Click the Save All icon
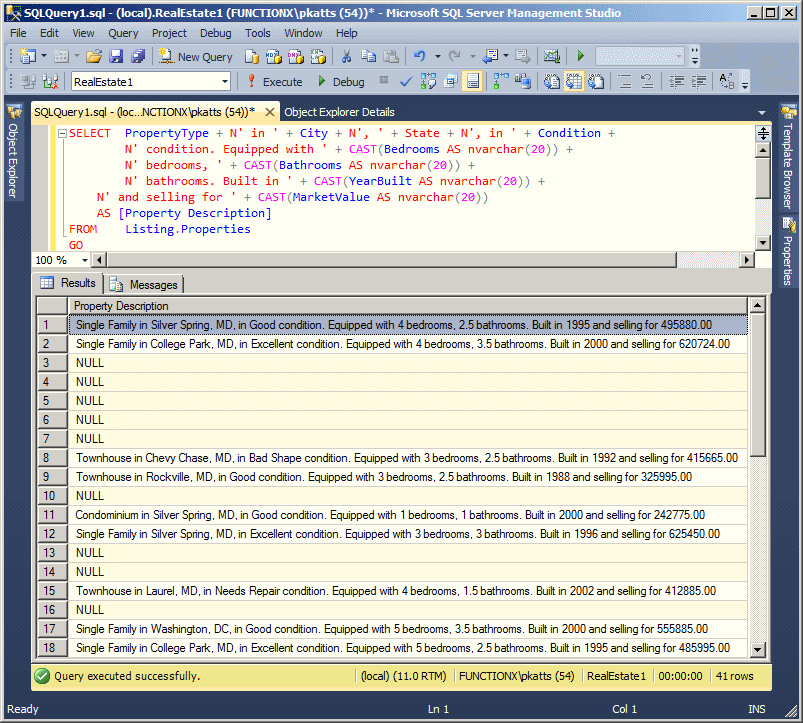This screenshot has height=723, width=803. [x=138, y=56]
